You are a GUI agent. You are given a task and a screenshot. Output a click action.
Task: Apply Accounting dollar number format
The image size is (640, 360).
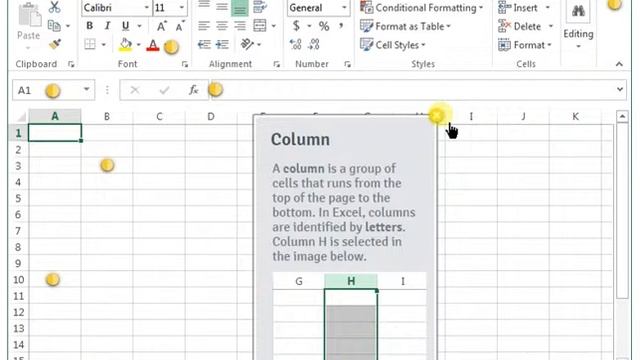[296, 26]
